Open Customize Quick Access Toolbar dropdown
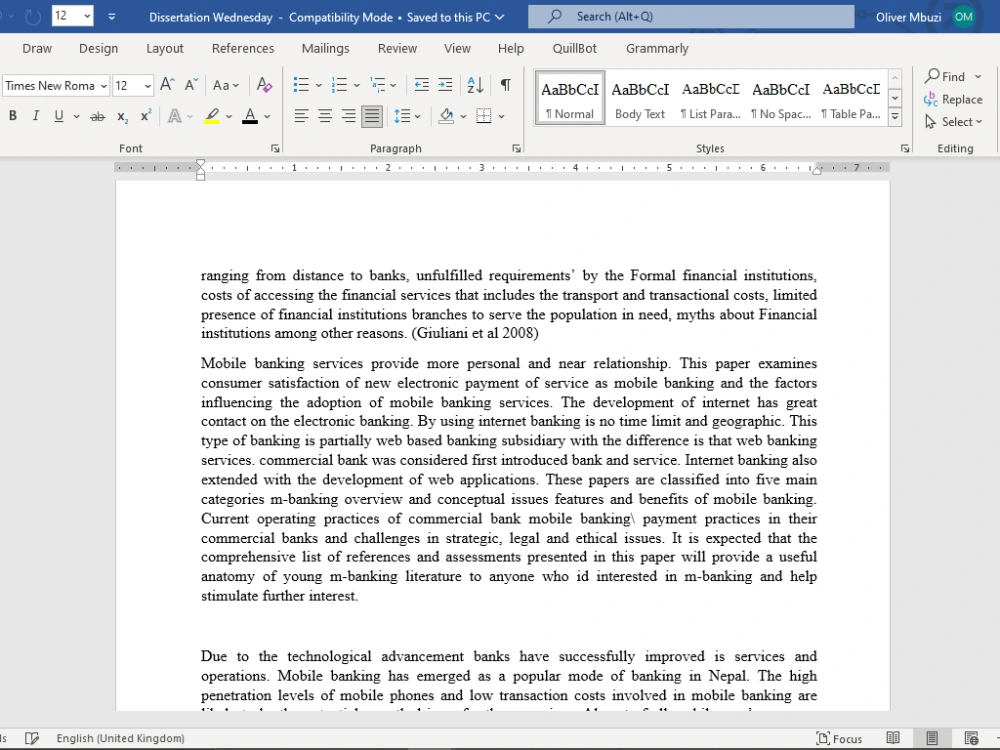 (112, 17)
